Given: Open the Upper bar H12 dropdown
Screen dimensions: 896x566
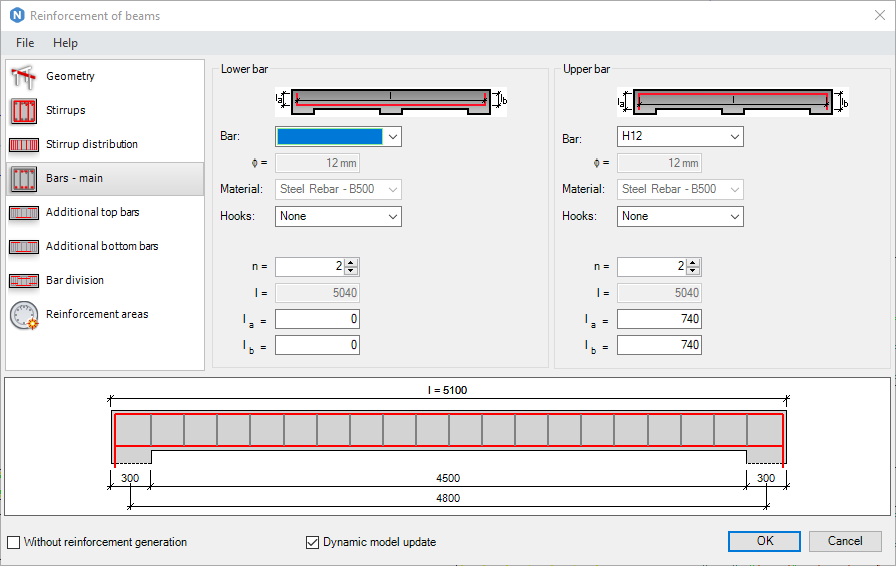Looking at the screenshot, I should pos(680,137).
